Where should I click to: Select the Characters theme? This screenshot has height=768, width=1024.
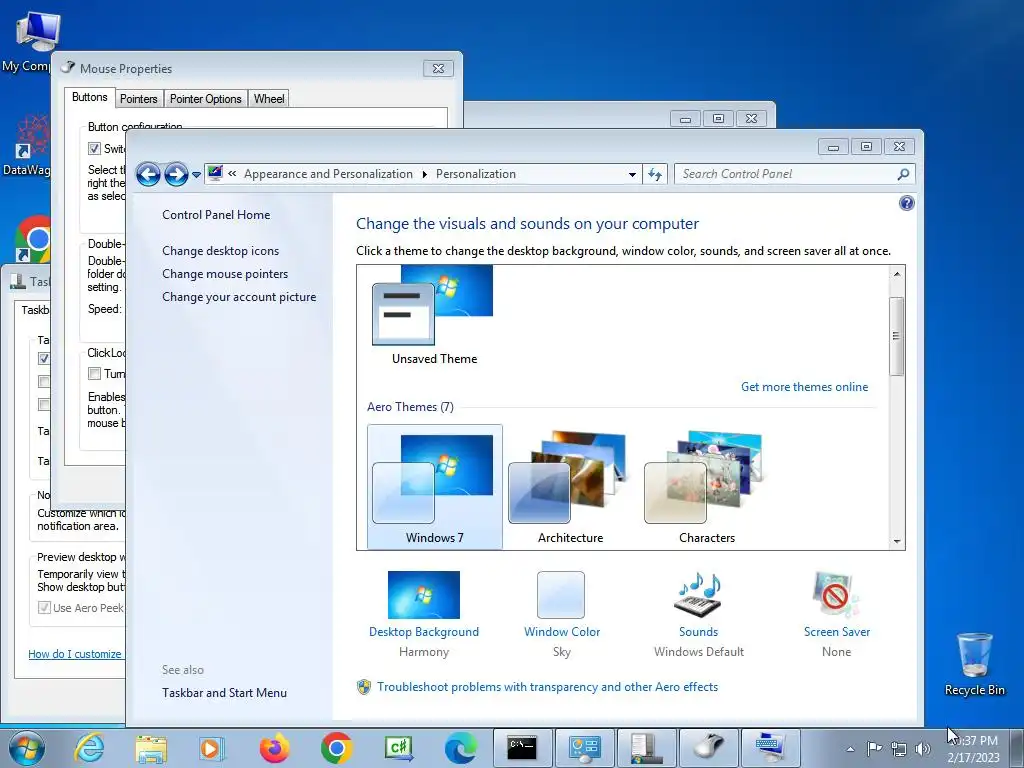[x=707, y=487]
